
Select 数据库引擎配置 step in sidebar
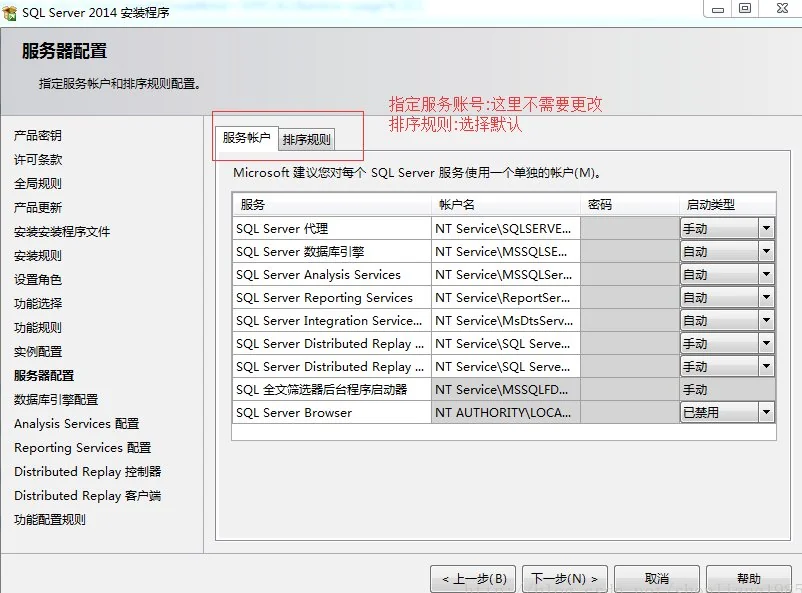click(56, 399)
